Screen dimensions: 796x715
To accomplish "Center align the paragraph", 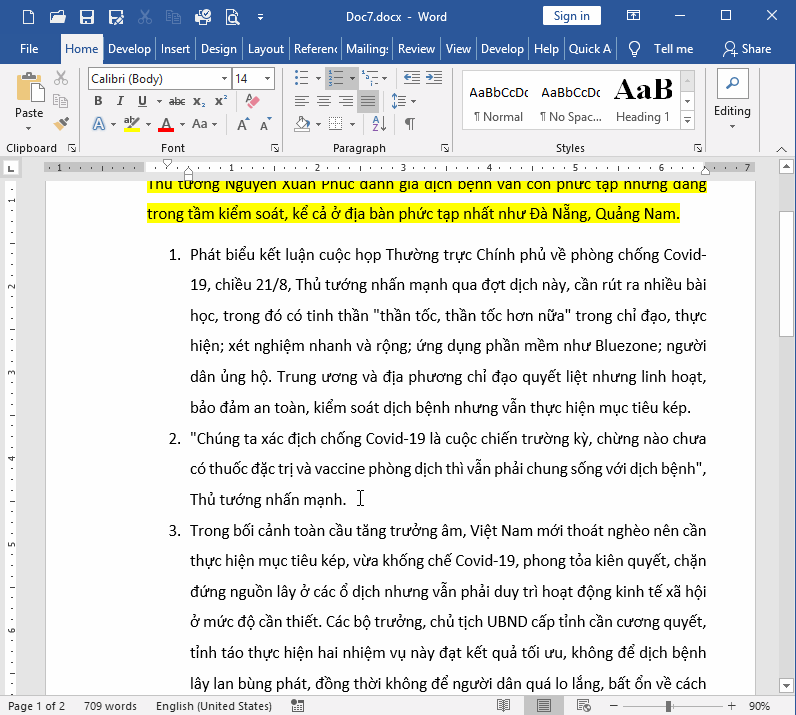I will [x=324, y=101].
